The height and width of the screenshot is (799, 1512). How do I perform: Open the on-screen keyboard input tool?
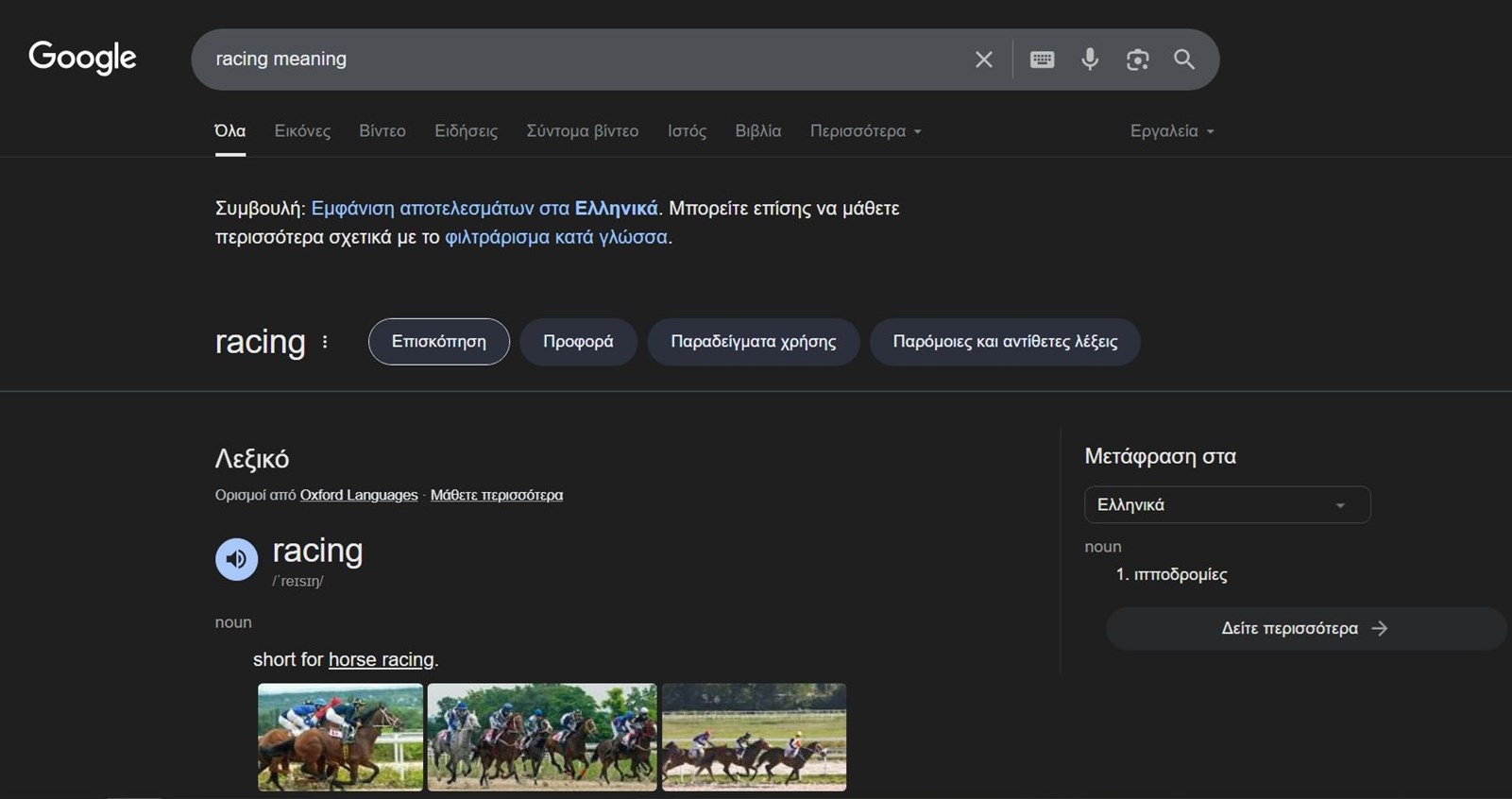1042,59
